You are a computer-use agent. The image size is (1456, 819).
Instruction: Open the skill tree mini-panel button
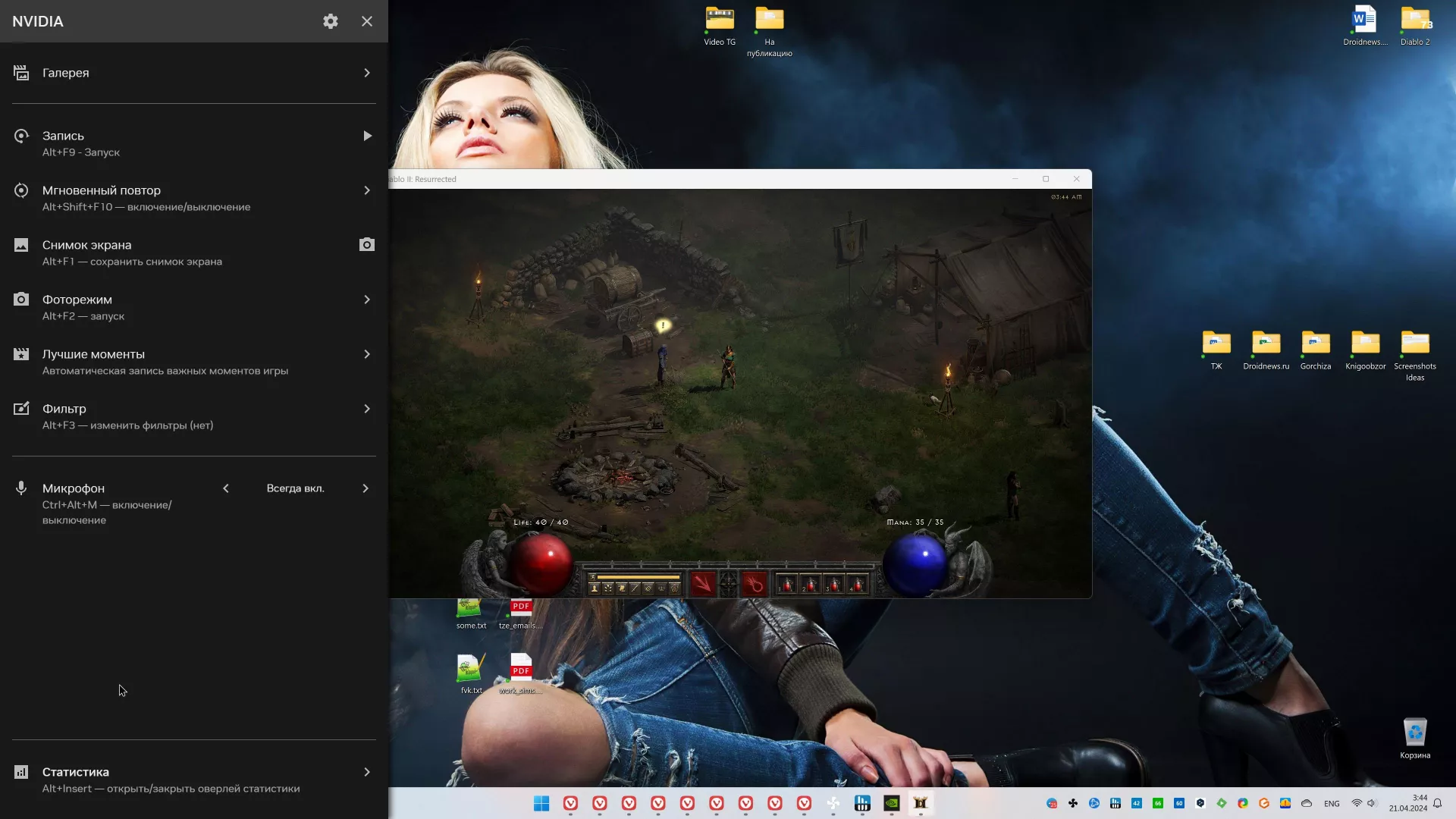click(x=608, y=588)
